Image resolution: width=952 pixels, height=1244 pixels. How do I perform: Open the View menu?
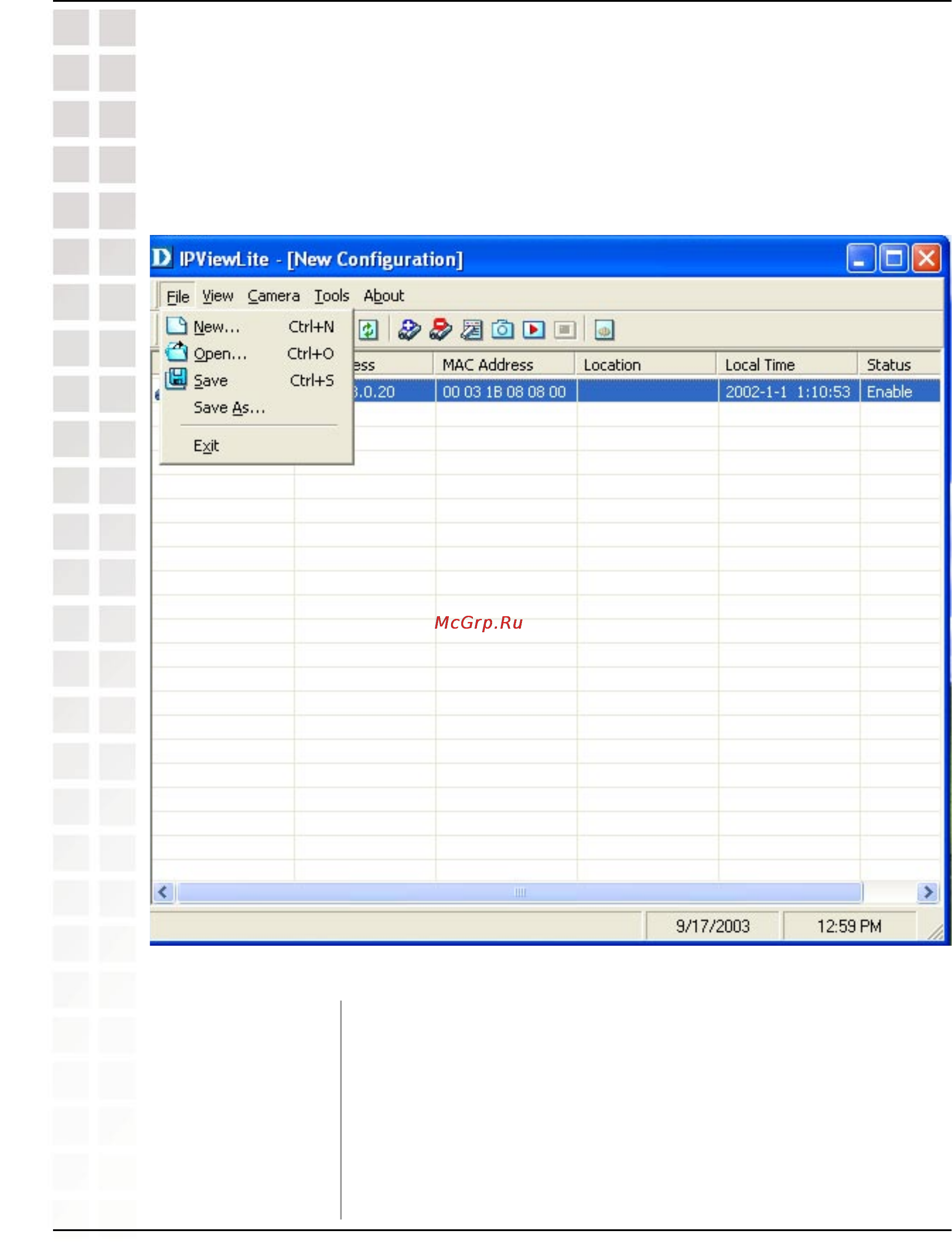(217, 296)
